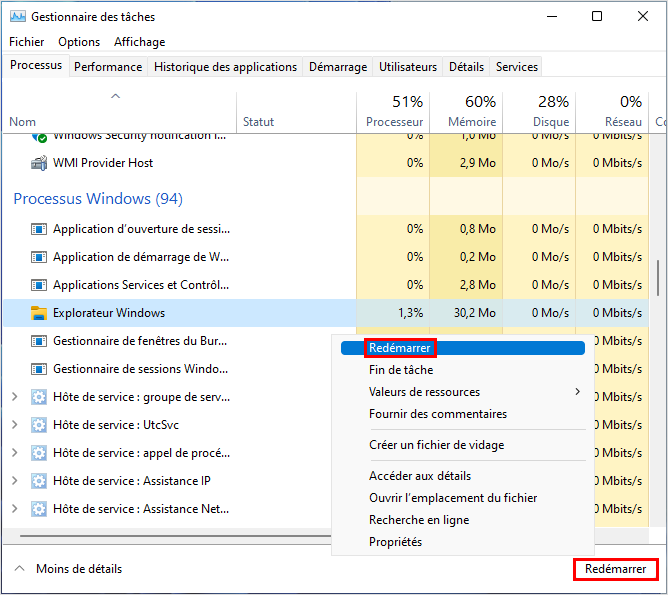Click the WMI Provider Host icon
The width and height of the screenshot is (668, 595).
pos(39,163)
